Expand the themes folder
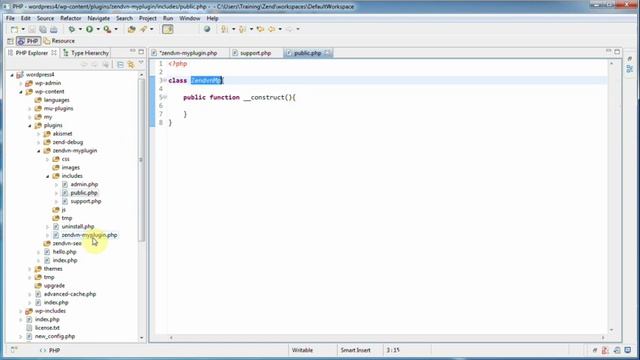Screen dimensions: 640x360 coord(30,269)
